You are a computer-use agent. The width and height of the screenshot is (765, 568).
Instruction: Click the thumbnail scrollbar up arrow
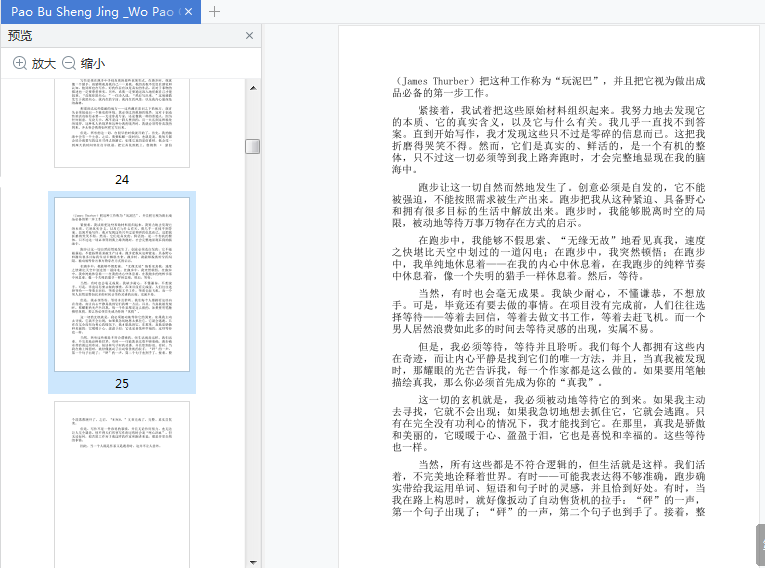[x=253, y=88]
